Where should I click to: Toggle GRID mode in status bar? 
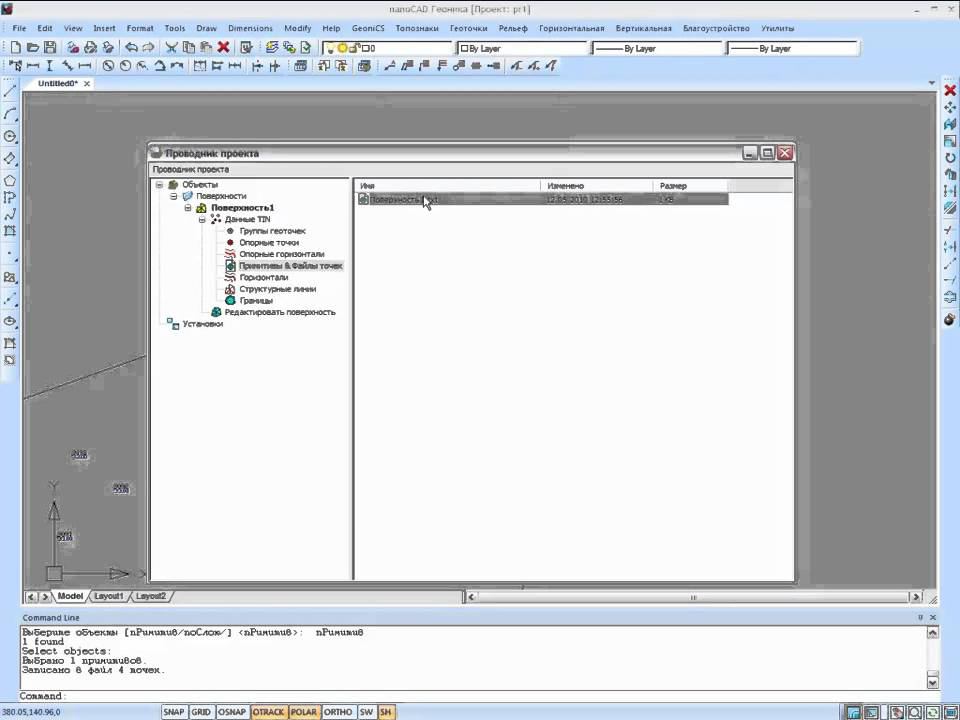(x=201, y=712)
